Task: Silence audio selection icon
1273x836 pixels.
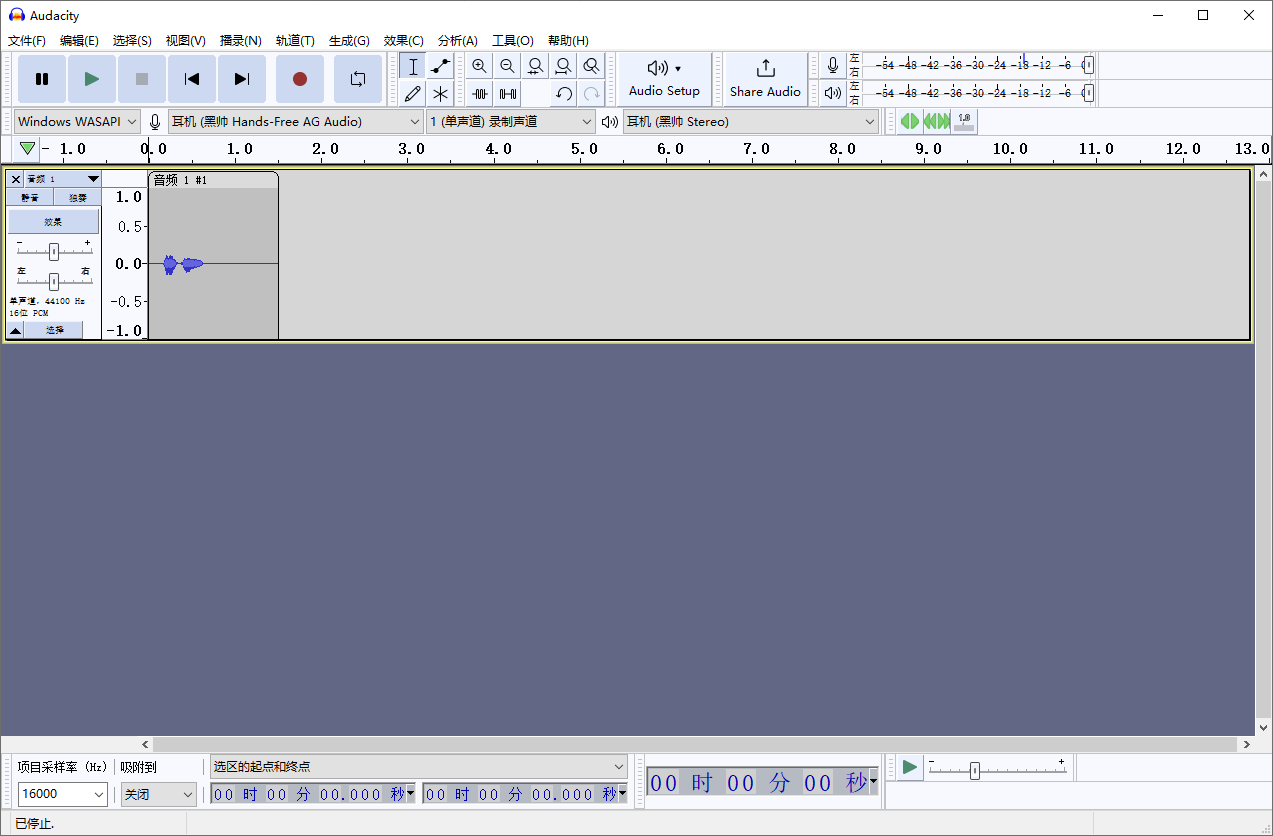Action: pyautogui.click(x=508, y=94)
